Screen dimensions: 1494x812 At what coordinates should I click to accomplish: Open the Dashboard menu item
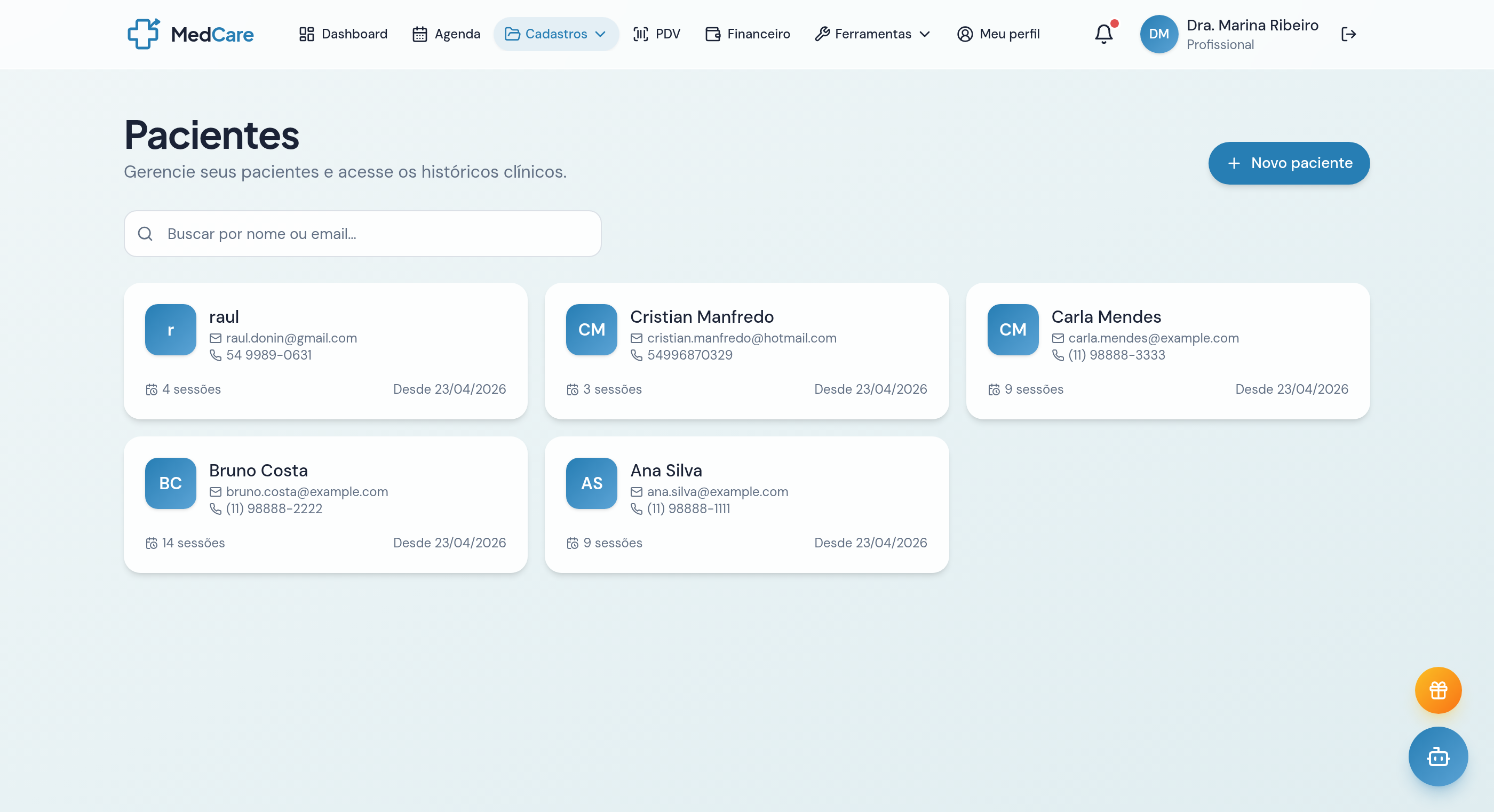coord(343,34)
